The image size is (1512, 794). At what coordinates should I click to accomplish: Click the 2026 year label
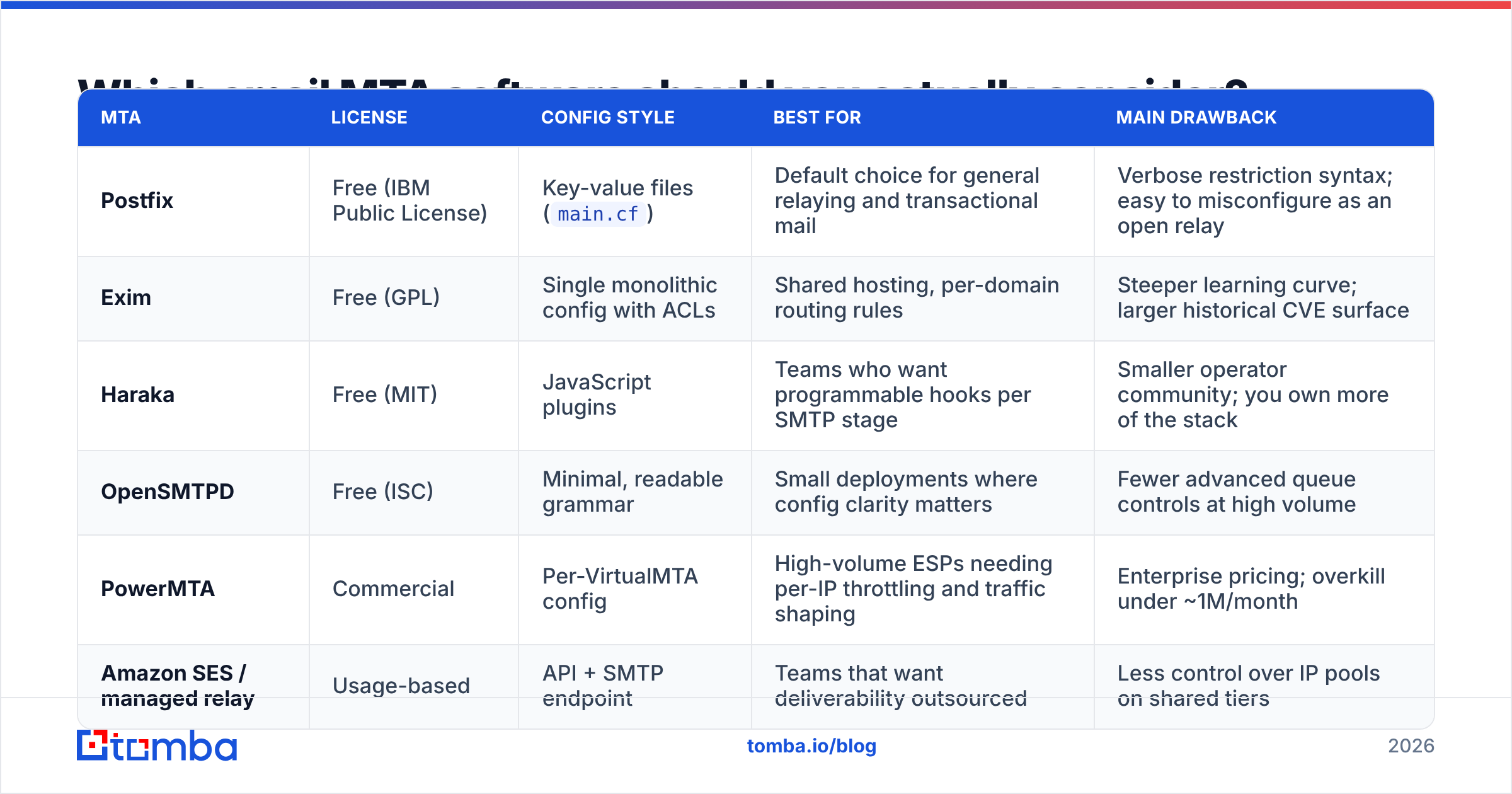tap(1411, 746)
